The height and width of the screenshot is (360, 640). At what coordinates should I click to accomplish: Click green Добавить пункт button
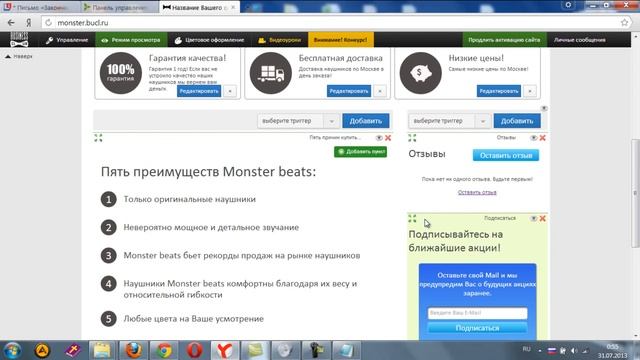pos(360,152)
